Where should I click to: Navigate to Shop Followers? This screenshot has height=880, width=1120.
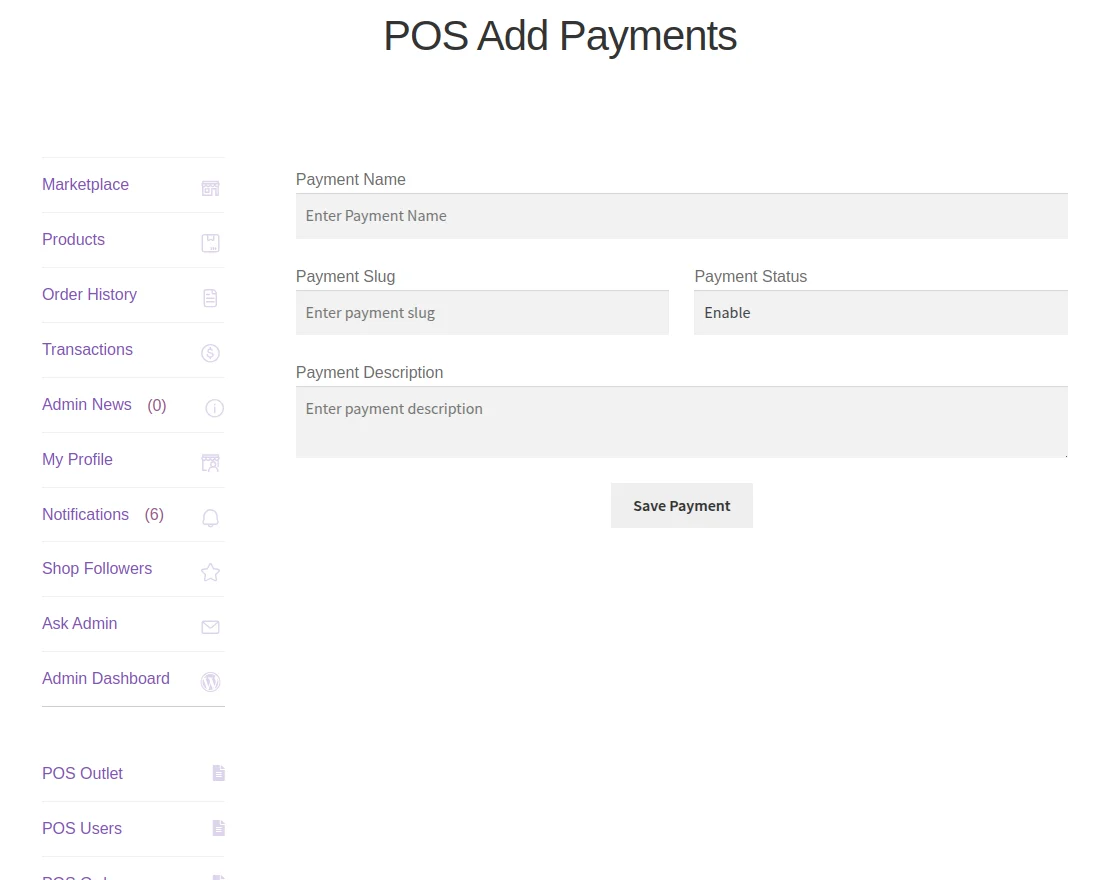tap(96, 568)
